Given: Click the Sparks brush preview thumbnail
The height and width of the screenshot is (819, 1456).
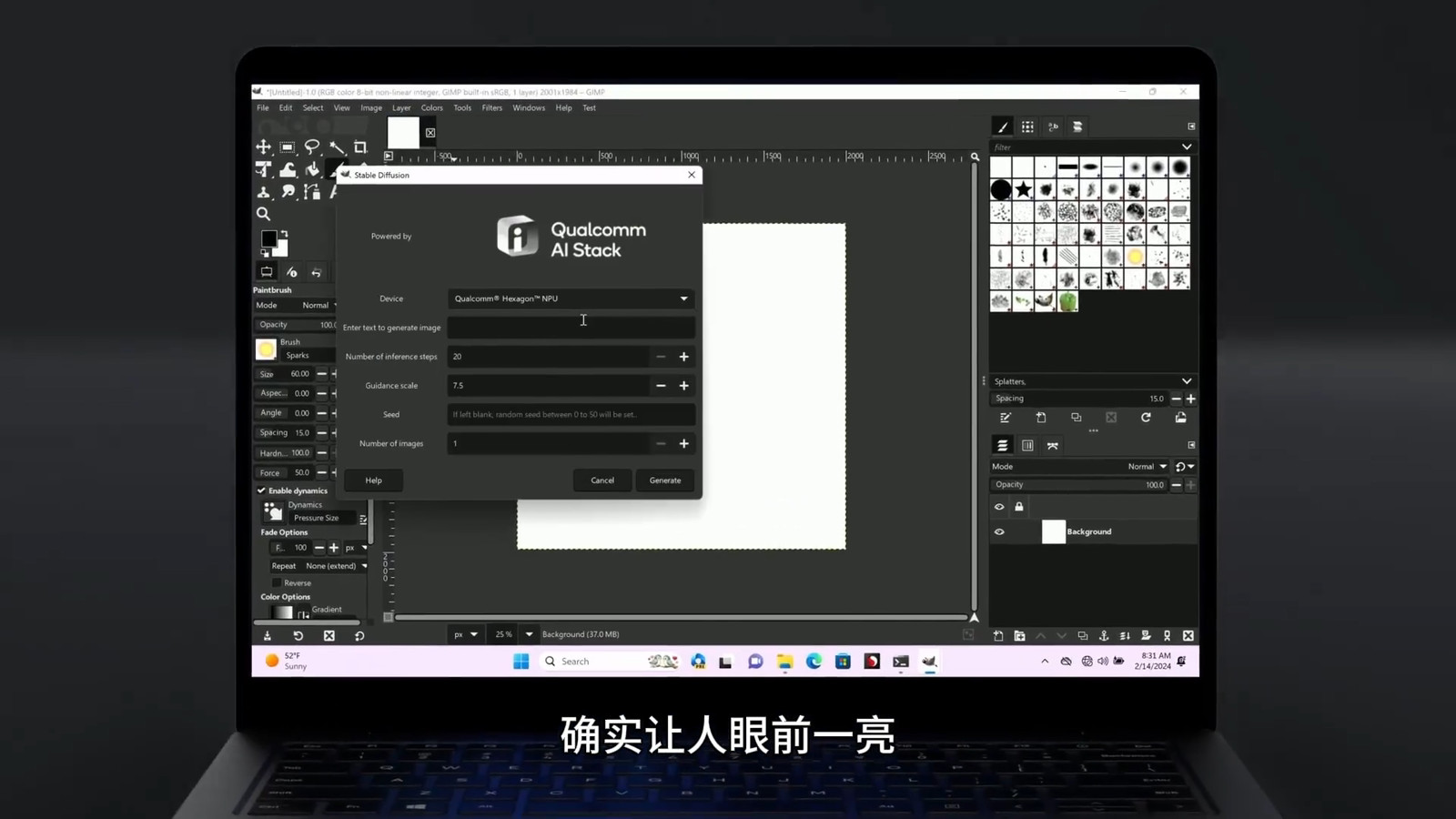Looking at the screenshot, I should click(266, 349).
